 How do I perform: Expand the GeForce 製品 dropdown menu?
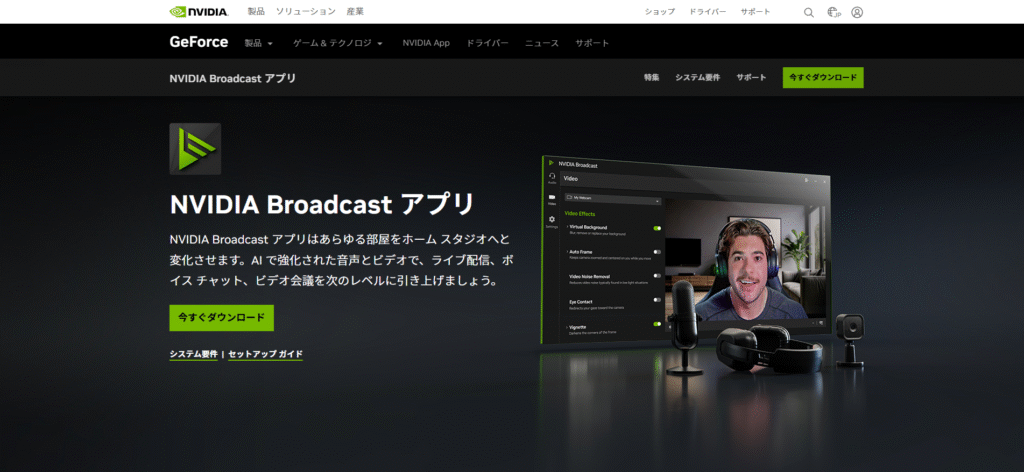[x=259, y=43]
